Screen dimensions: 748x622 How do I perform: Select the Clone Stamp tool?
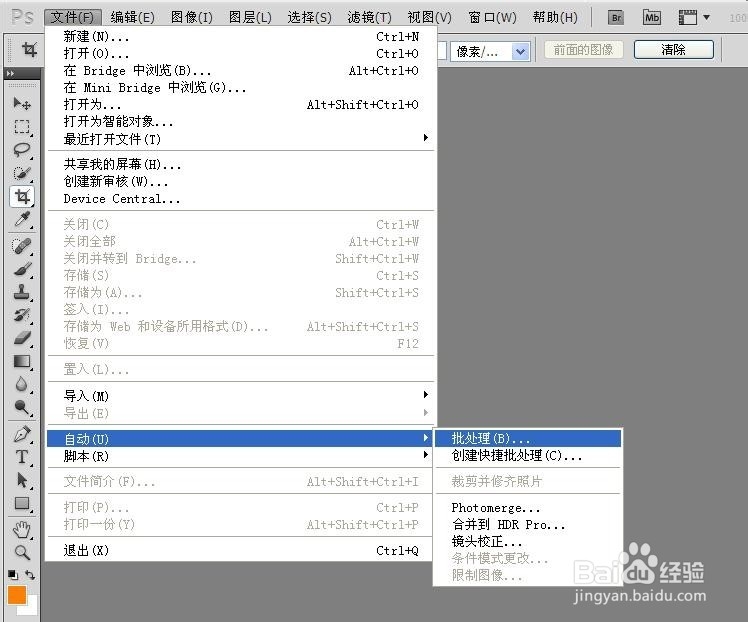[22, 292]
